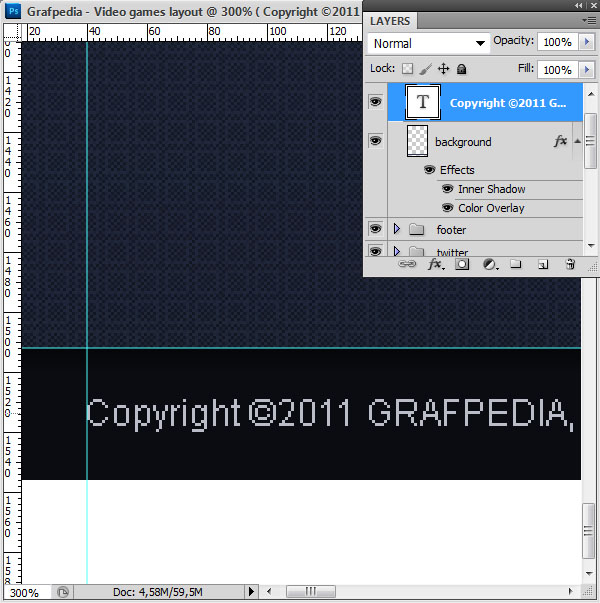Screen dimensions: 600x603
Task: Select the Inner Shadow effect
Action: (x=492, y=189)
